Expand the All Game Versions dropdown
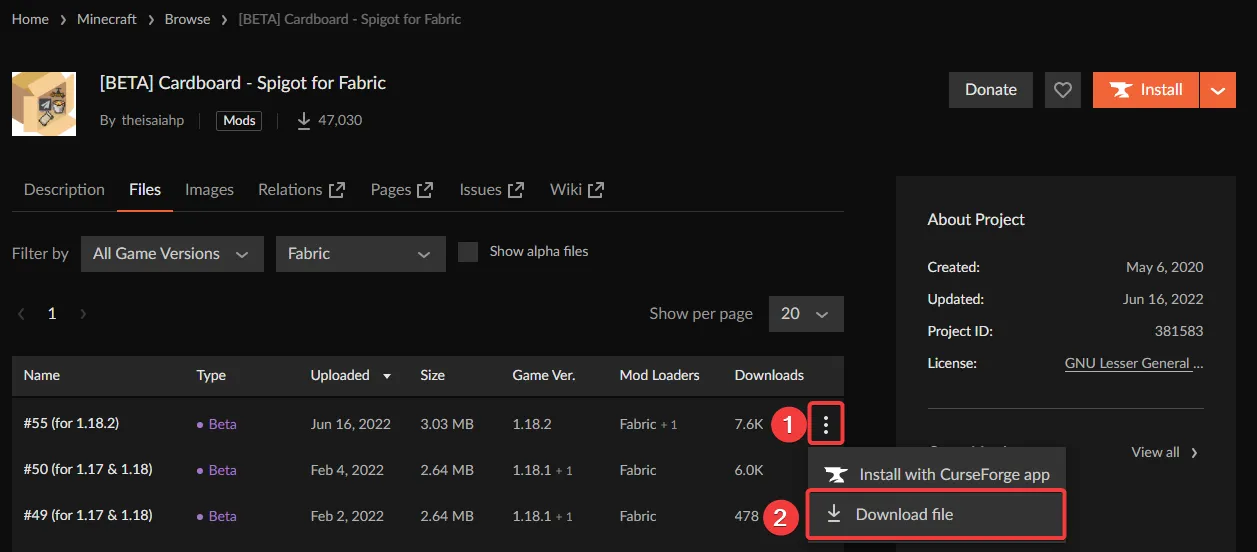The height and width of the screenshot is (552, 1257). (171, 254)
